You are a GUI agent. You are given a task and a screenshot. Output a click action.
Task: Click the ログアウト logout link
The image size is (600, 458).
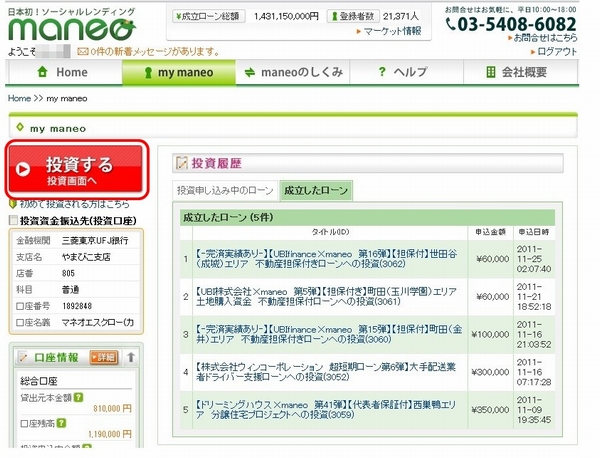557,51
